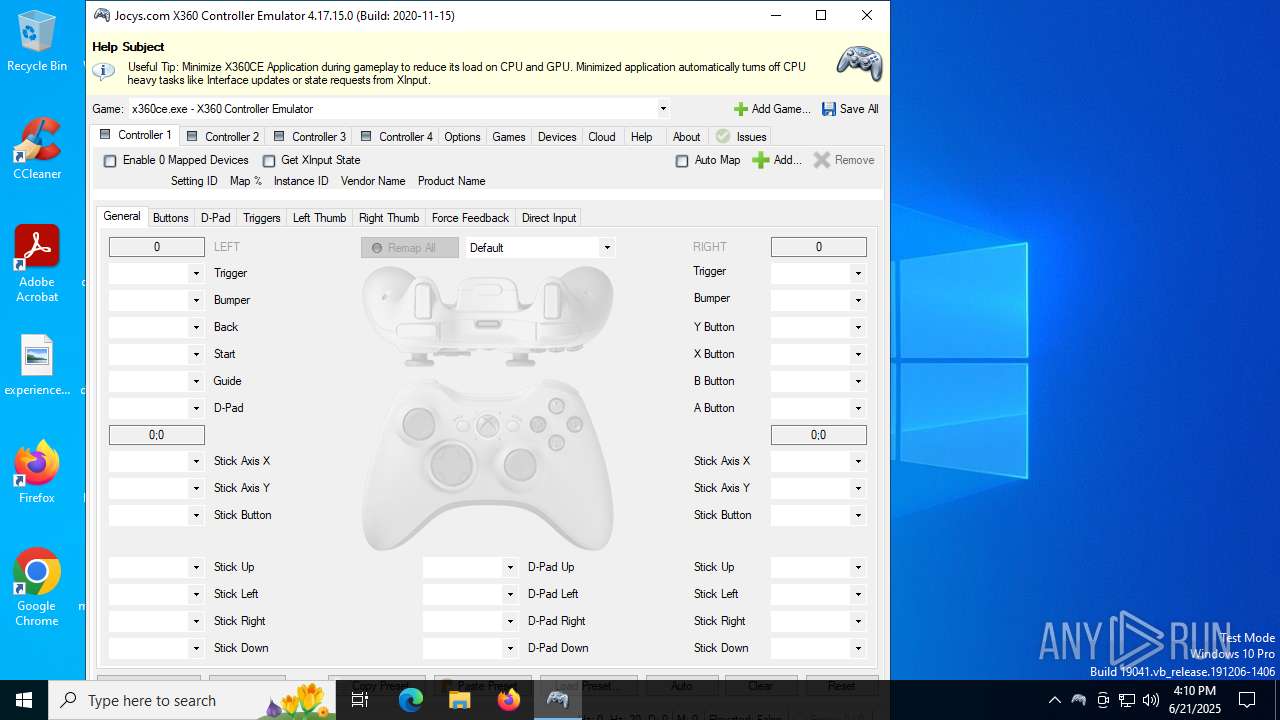Screen dimensions: 1280x720
Task: Click the green plus Add device icon
Action: tap(761, 160)
